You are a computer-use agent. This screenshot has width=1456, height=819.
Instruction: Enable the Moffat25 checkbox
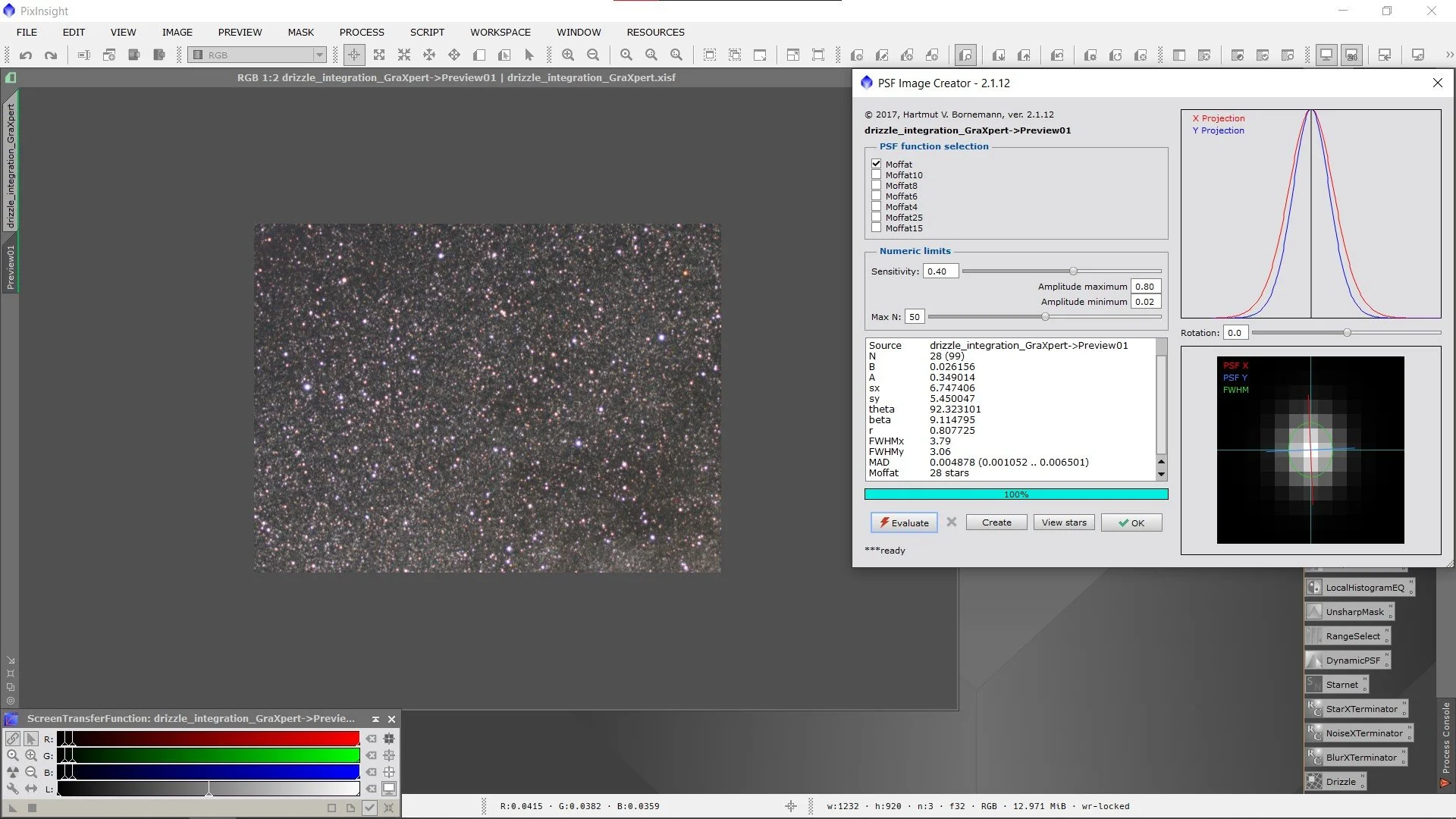877,217
